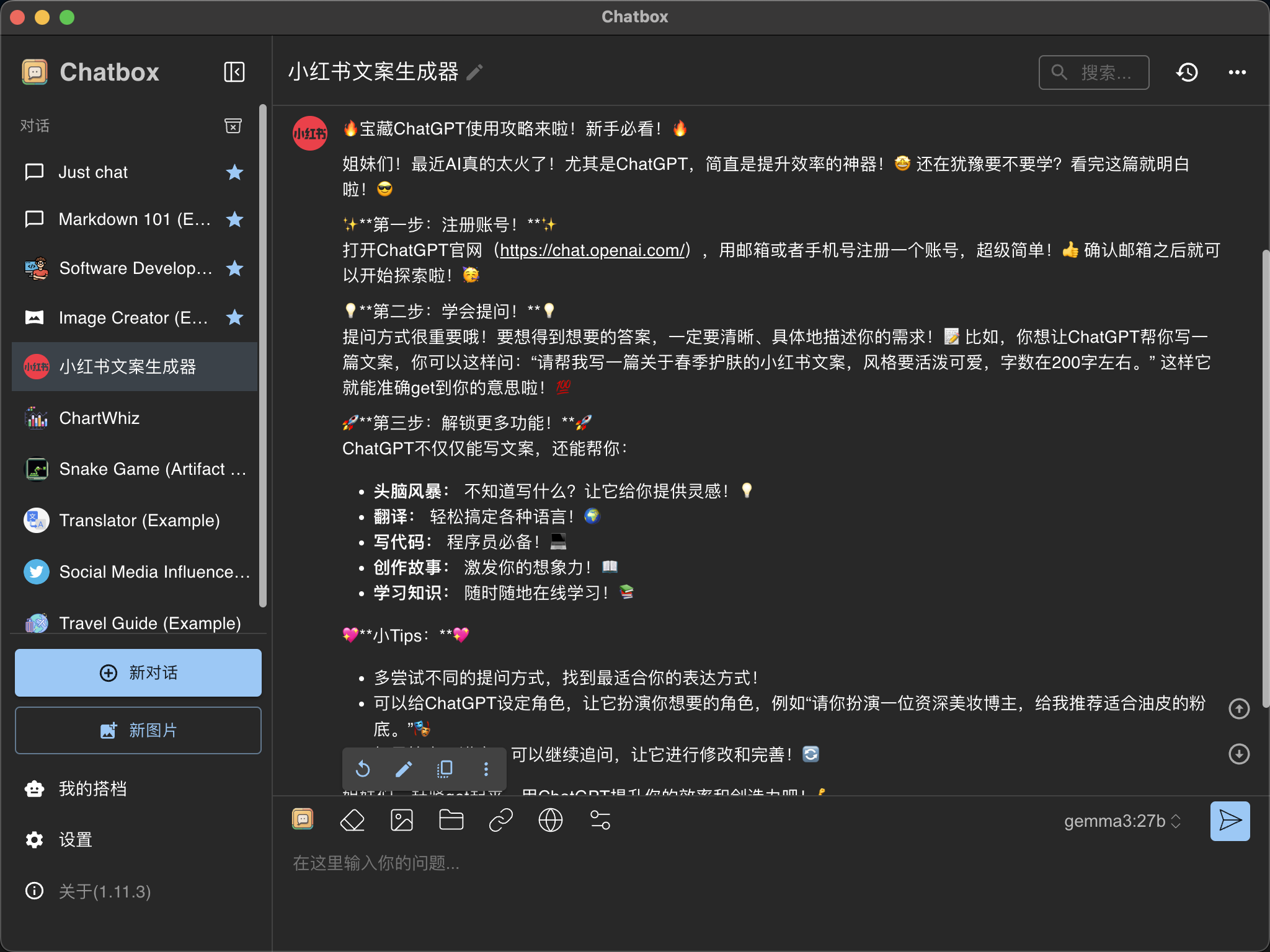Click the attach link icon

pos(501,821)
